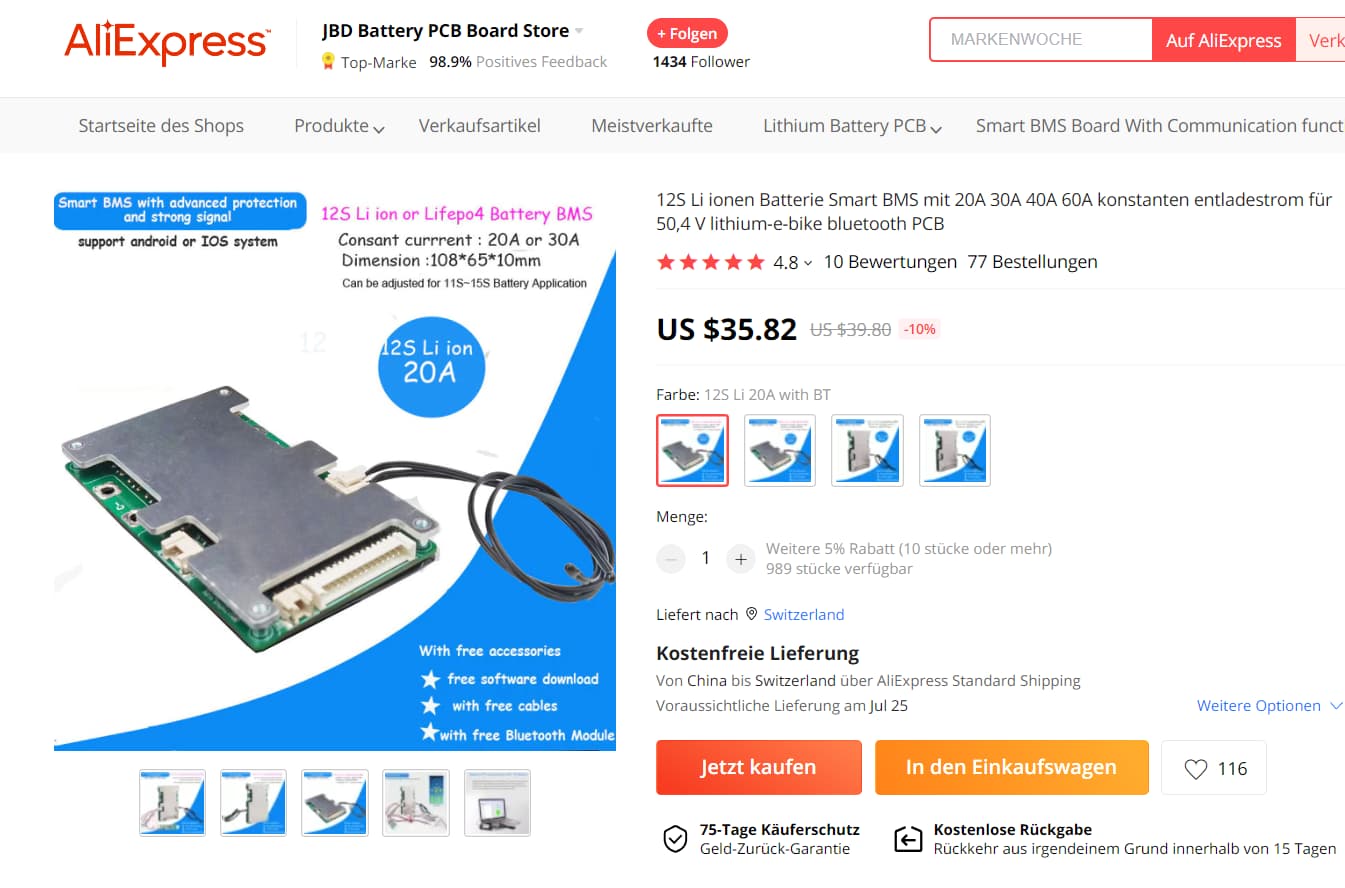This screenshot has height=888, width=1345.
Task: Click the AliExpress logo
Action: (167, 43)
